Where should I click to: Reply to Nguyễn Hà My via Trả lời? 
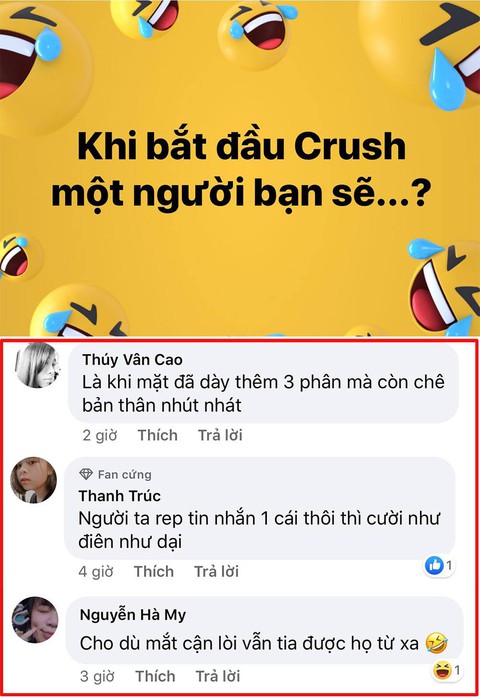click(x=218, y=676)
